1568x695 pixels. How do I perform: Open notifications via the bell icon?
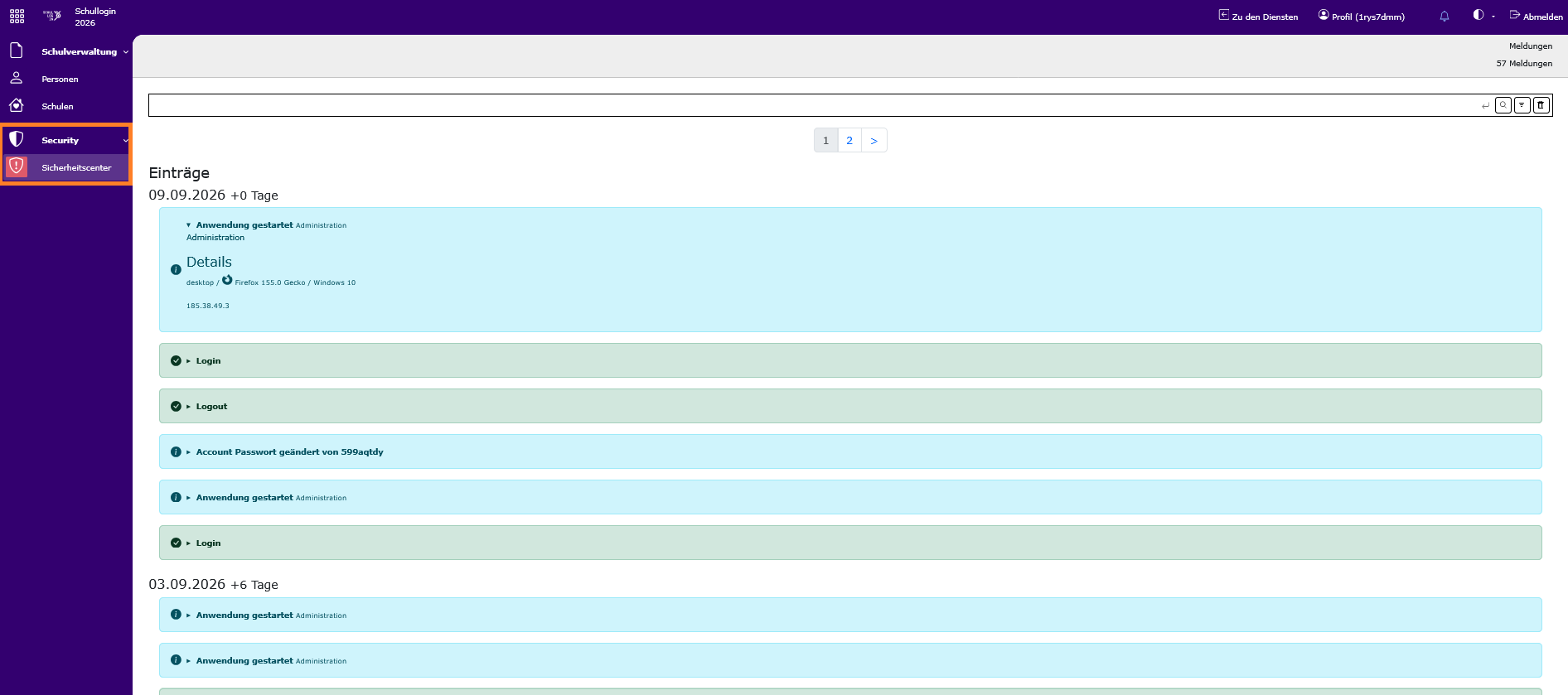(x=1445, y=17)
